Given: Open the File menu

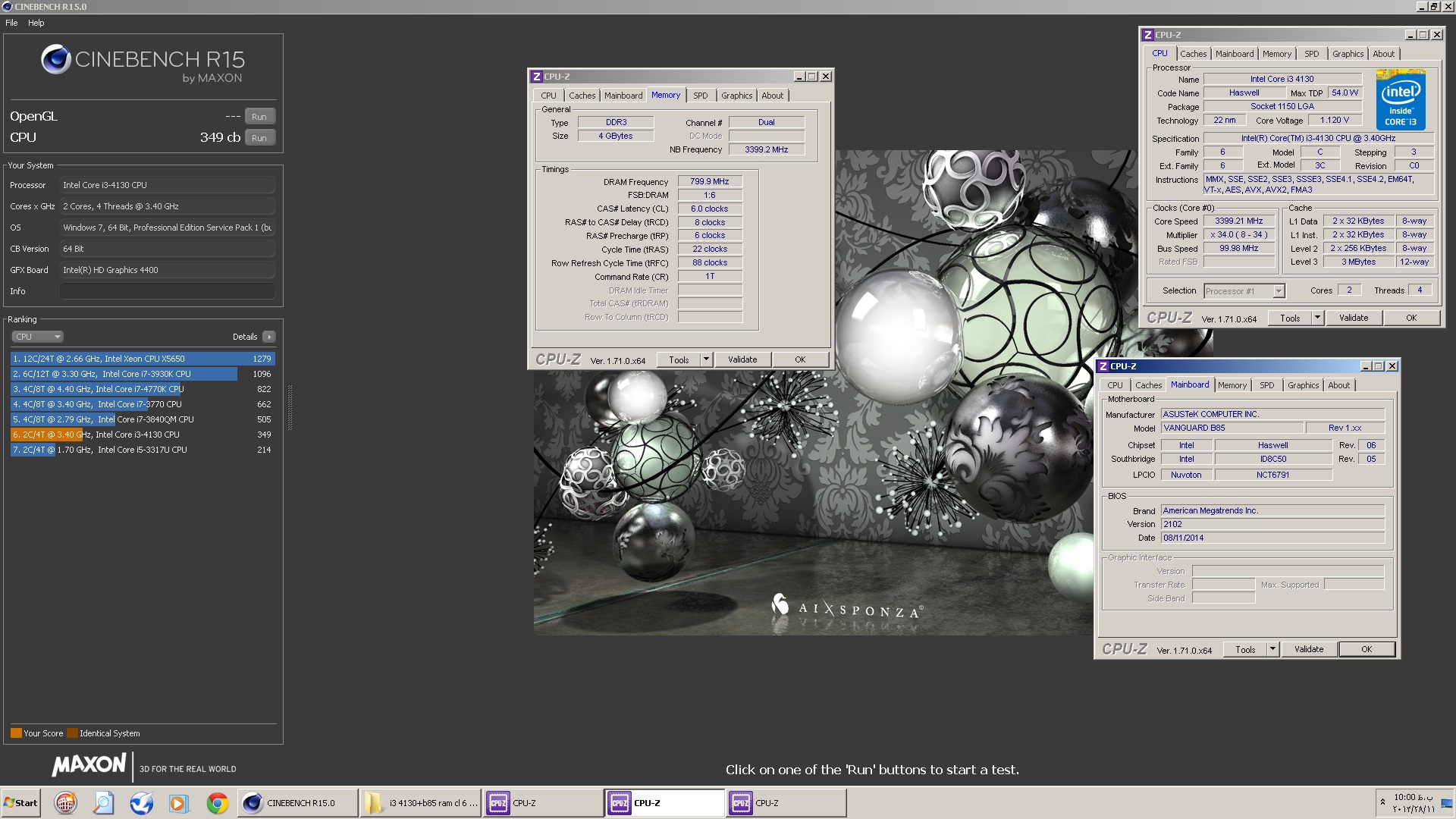Looking at the screenshot, I should [11, 23].
